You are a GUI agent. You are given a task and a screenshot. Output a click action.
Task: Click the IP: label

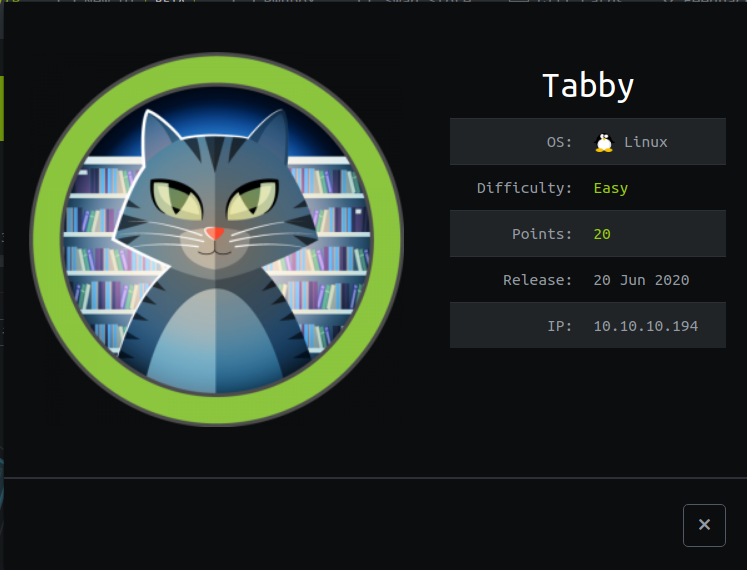tap(559, 326)
